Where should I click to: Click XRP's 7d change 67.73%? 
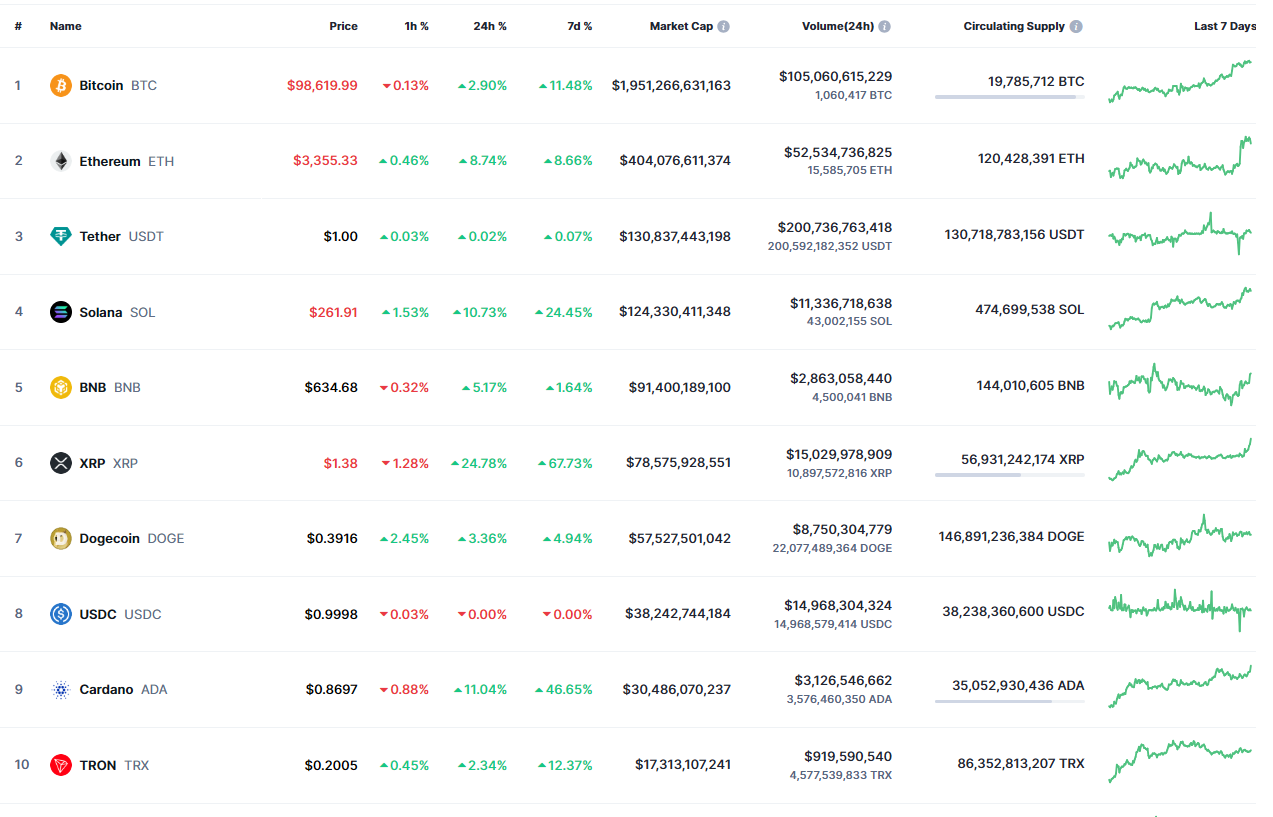[571, 463]
